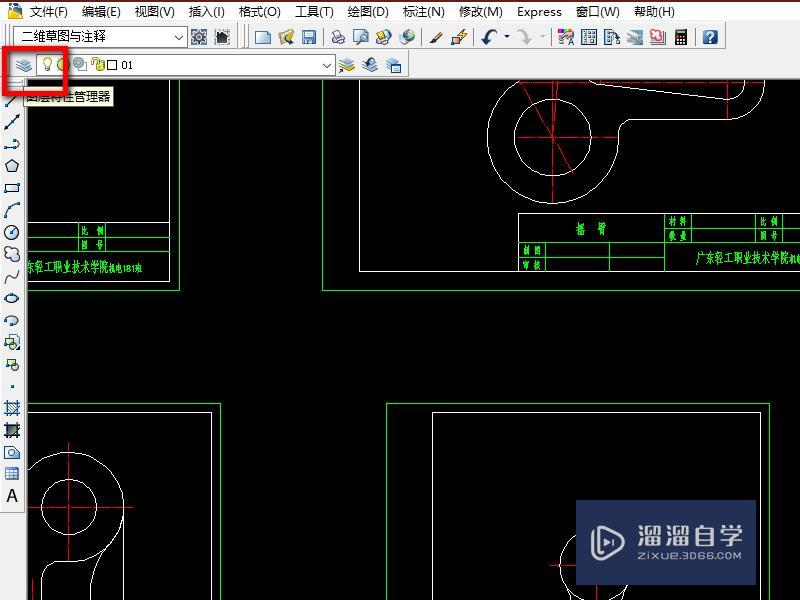The image size is (800, 600).
Task: Open the Layer Properties Manager
Action: pyautogui.click(x=23, y=65)
